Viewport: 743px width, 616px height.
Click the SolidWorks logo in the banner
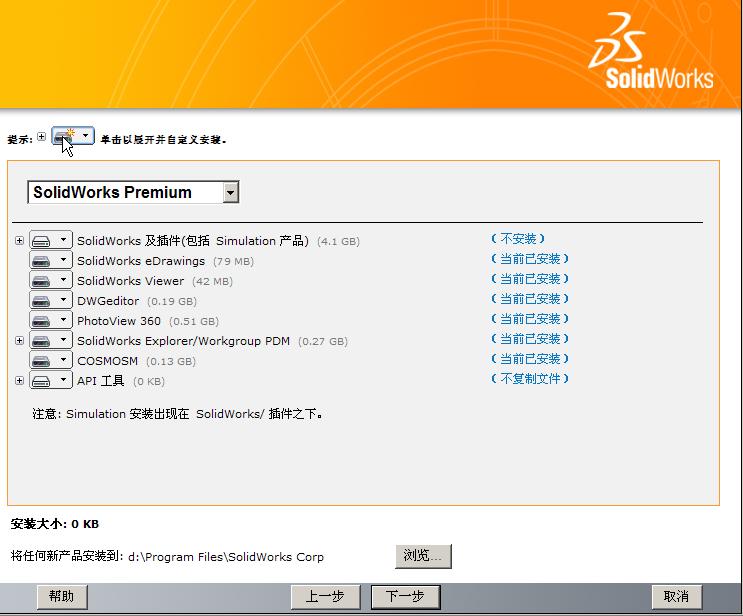coord(652,52)
